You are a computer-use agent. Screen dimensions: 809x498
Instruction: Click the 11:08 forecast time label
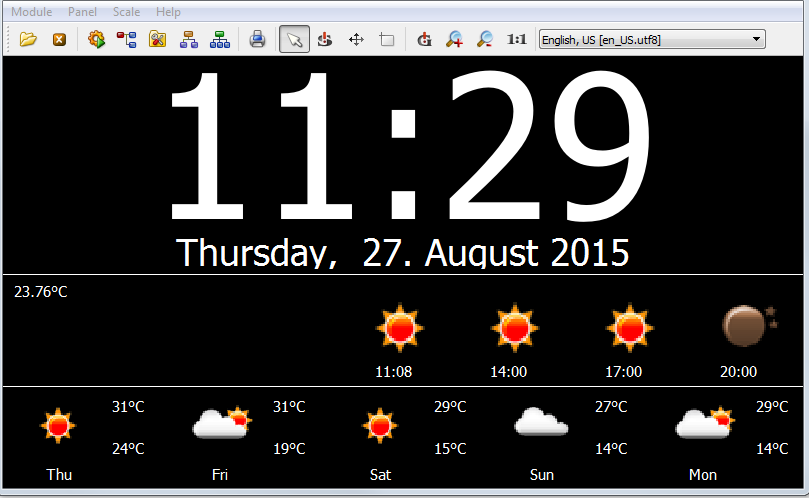click(x=394, y=372)
